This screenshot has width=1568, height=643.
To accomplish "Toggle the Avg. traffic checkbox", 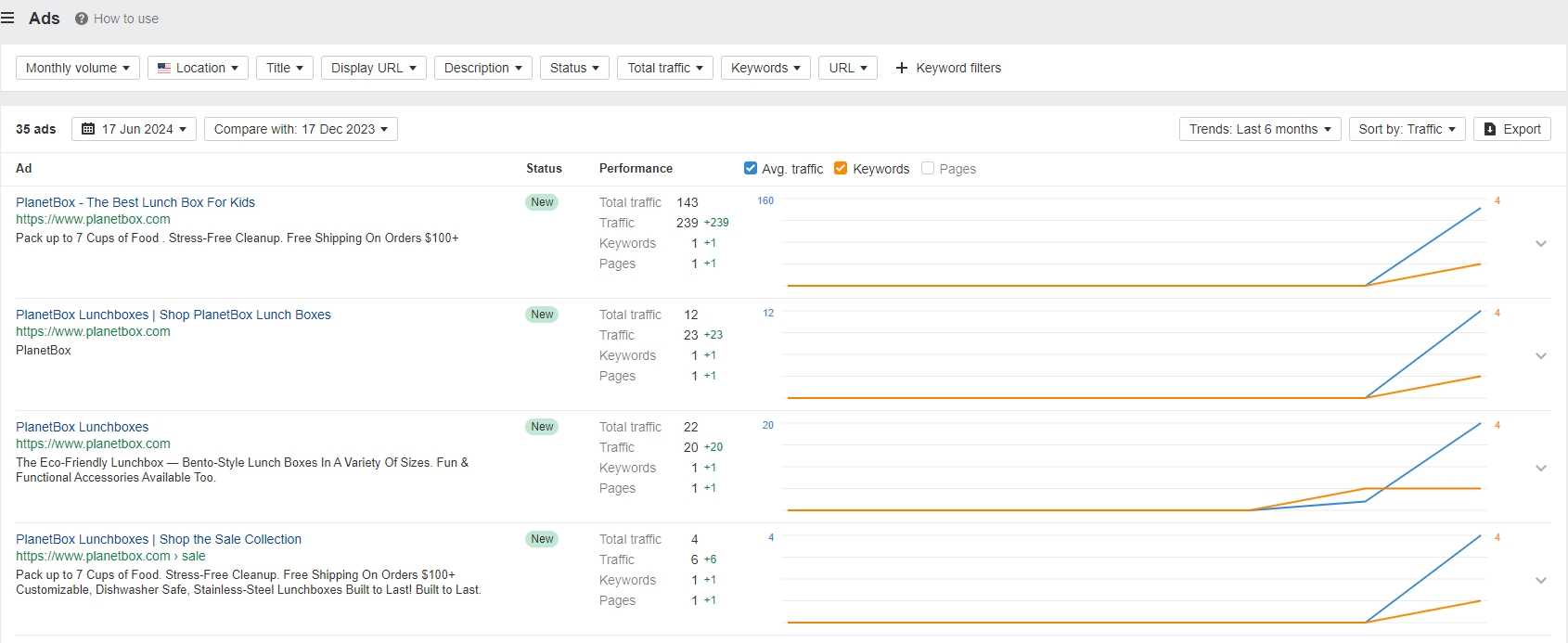I will [751, 168].
